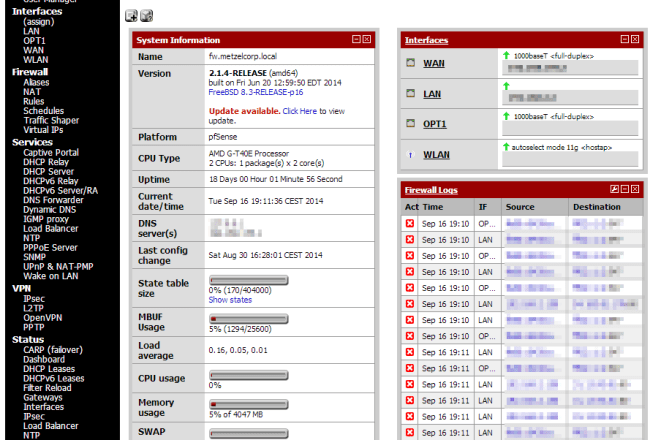
Task: Click the WAN interface card icon
Action: 410,63
